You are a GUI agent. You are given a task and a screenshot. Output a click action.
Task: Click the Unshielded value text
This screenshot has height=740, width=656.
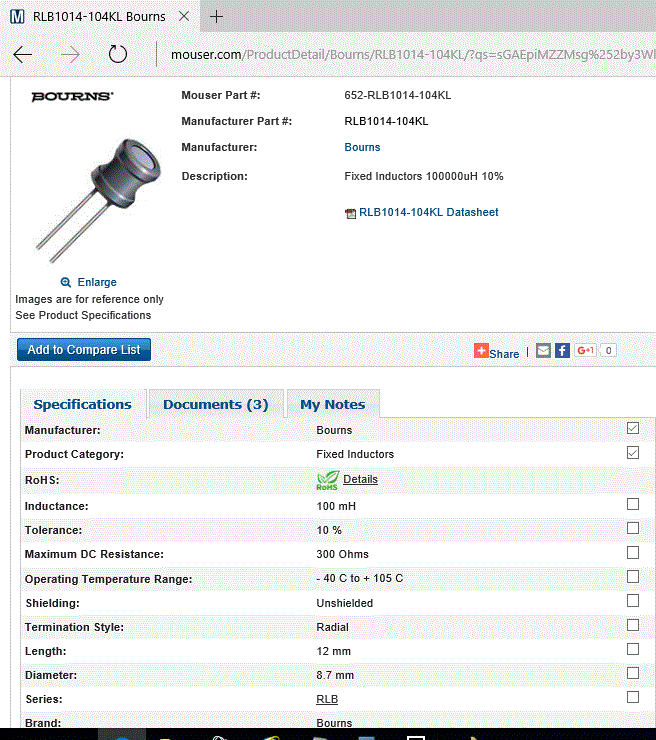click(x=345, y=603)
